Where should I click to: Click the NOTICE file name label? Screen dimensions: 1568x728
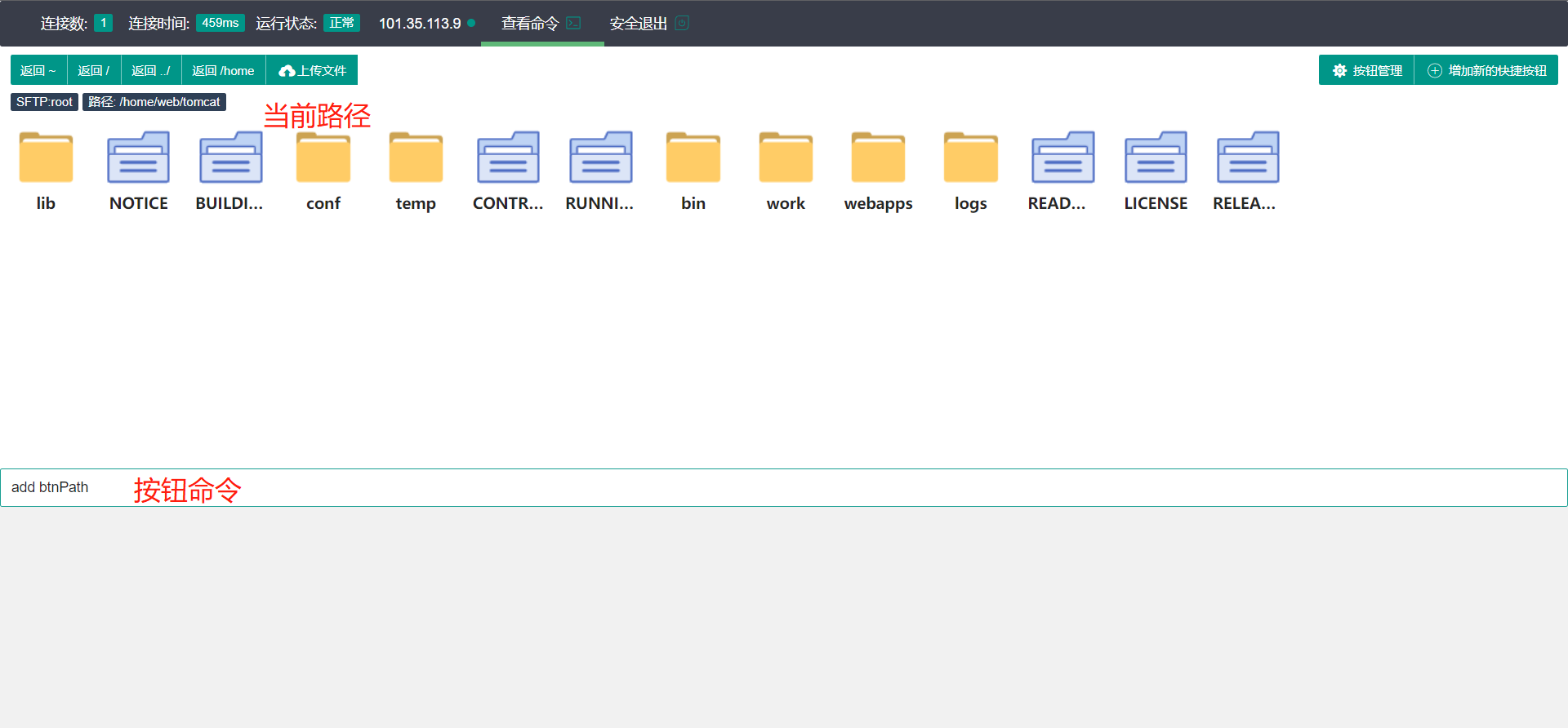point(139,203)
